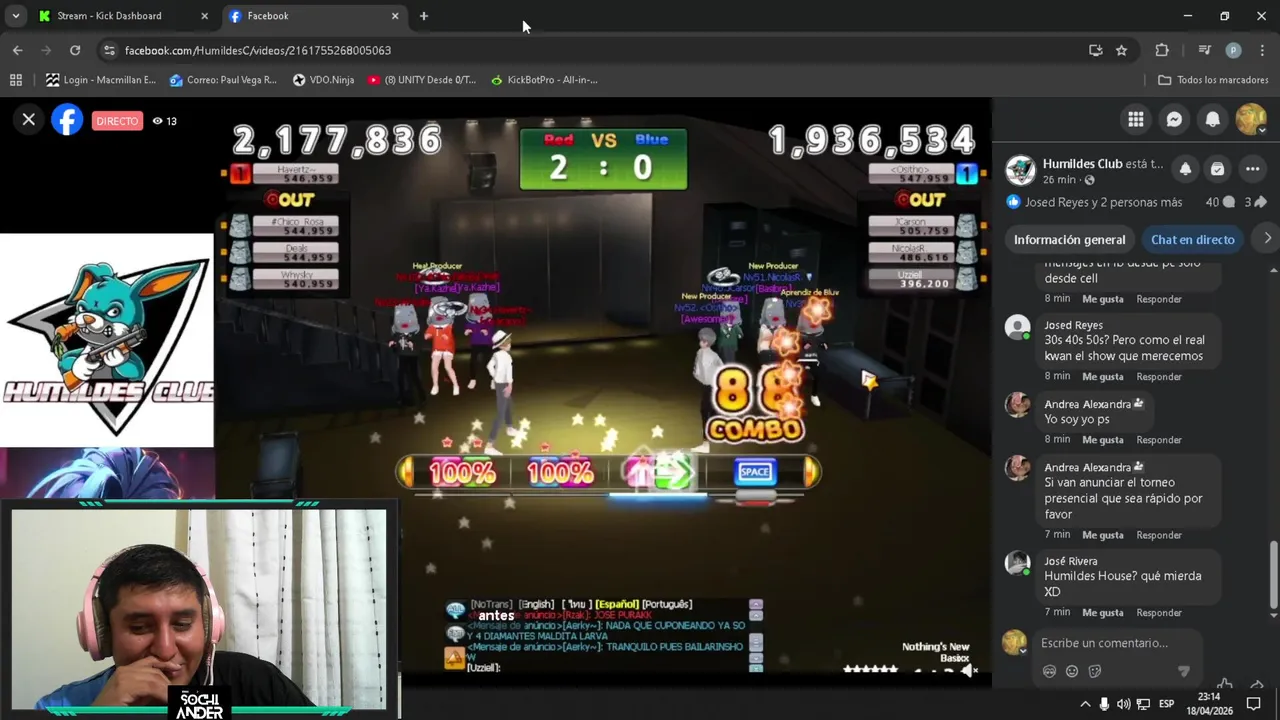
Task: Click the 3 shares count
Action: point(1252,202)
